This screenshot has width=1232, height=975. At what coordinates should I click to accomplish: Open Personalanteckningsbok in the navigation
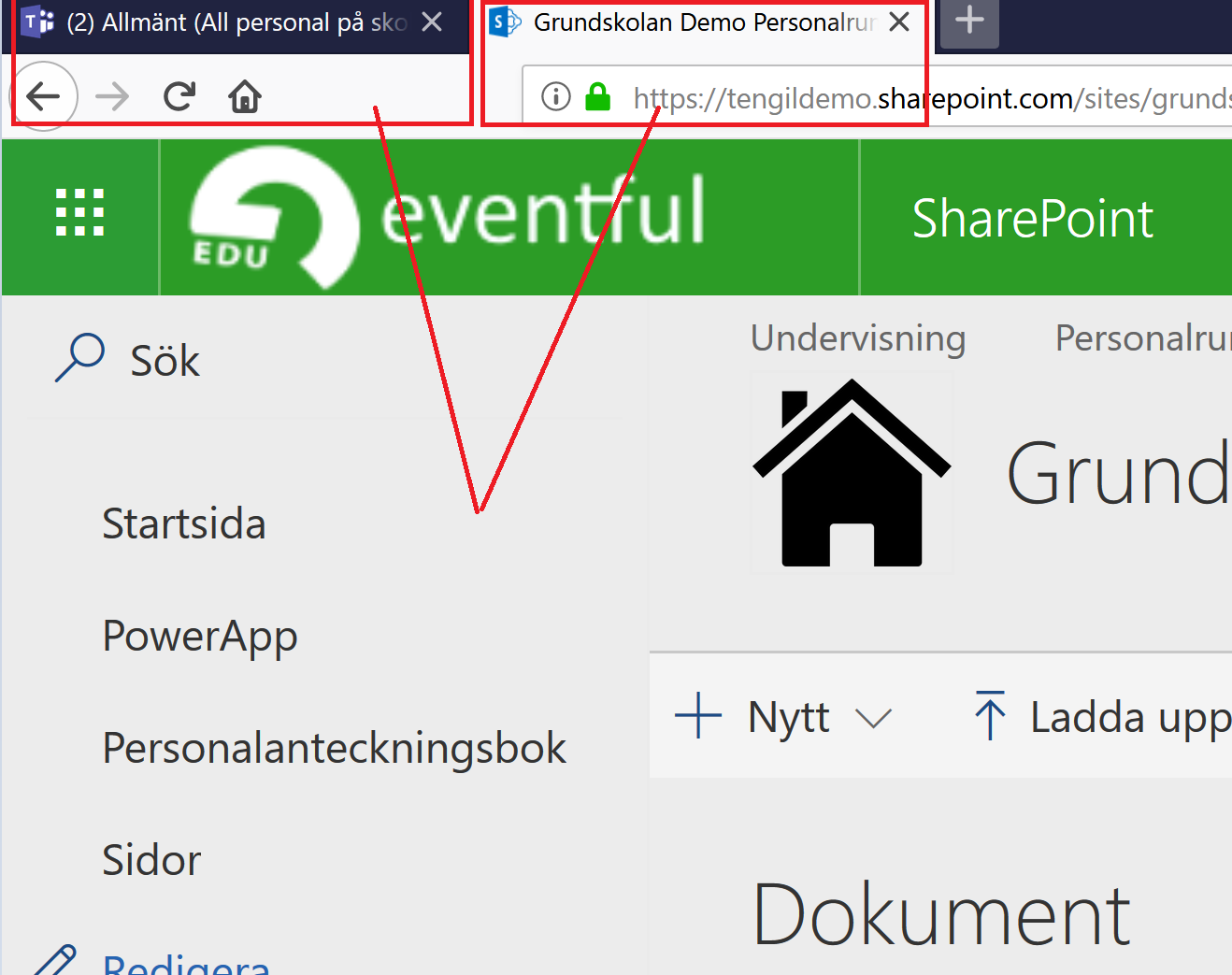pyautogui.click(x=335, y=748)
